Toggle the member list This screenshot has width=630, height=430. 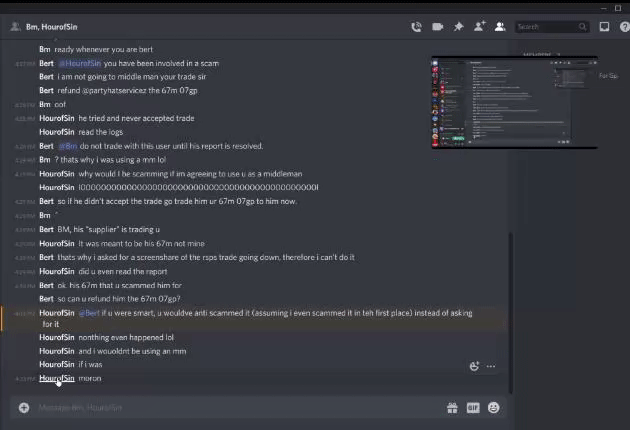[500, 27]
